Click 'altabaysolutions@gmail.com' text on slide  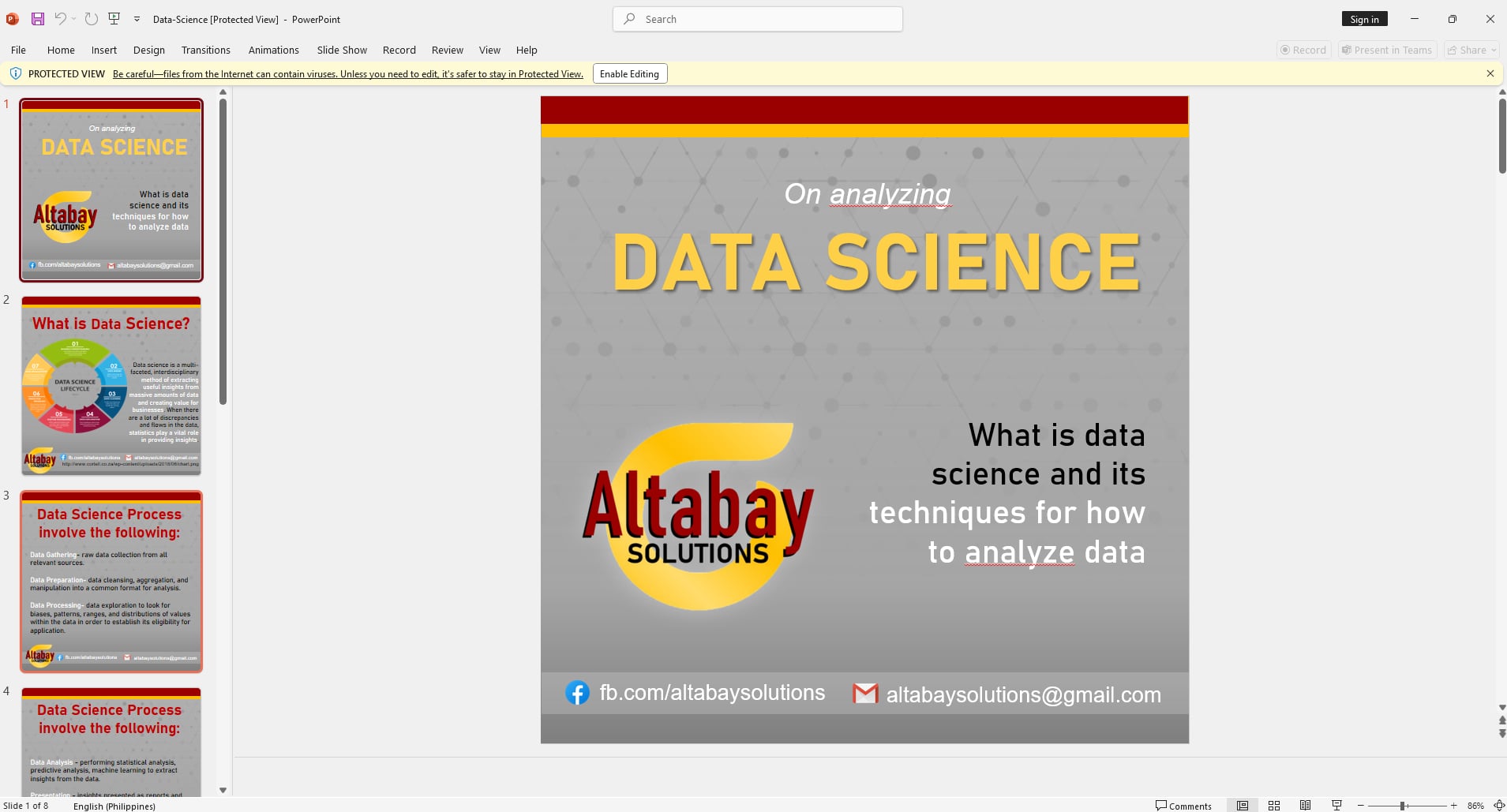tap(1024, 694)
